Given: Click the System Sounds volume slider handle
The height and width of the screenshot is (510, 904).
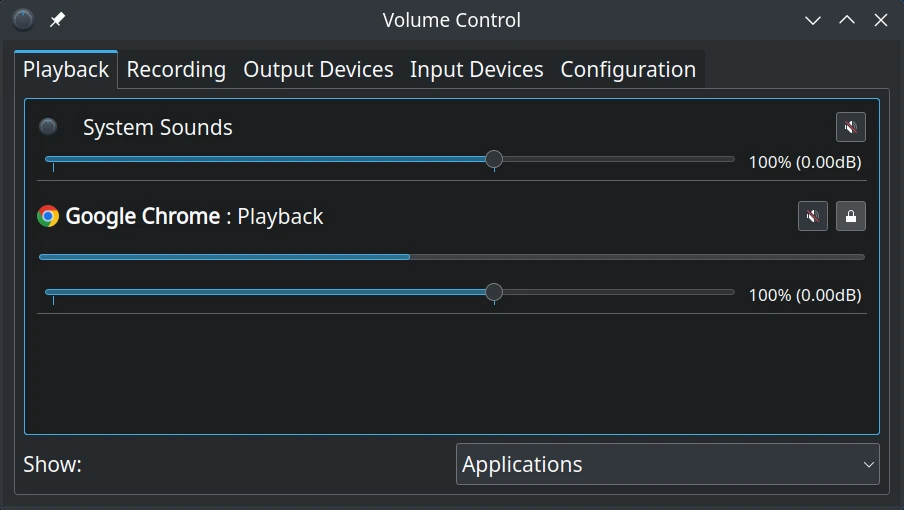Looking at the screenshot, I should [494, 159].
